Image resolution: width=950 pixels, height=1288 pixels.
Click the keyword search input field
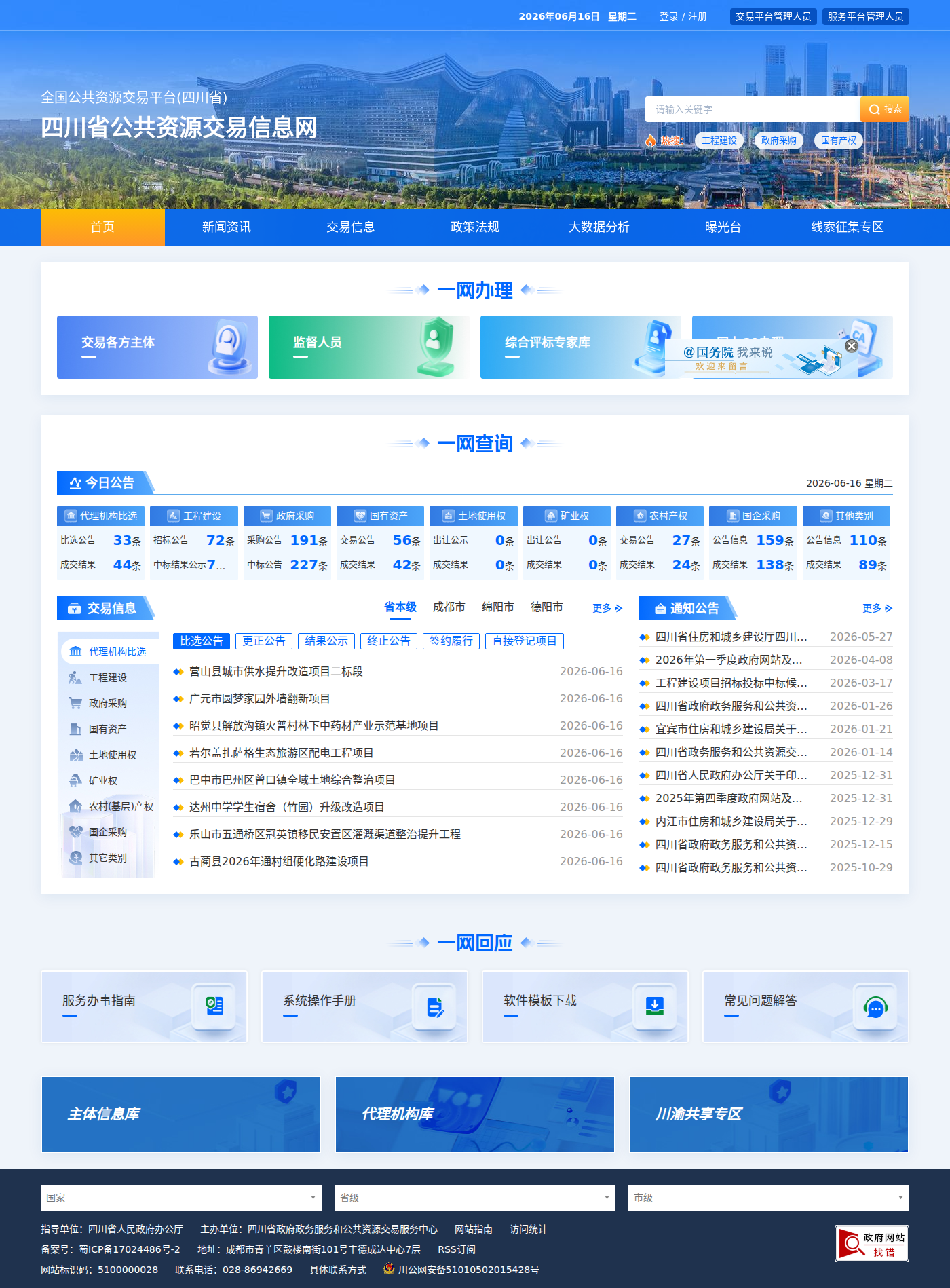(x=753, y=109)
